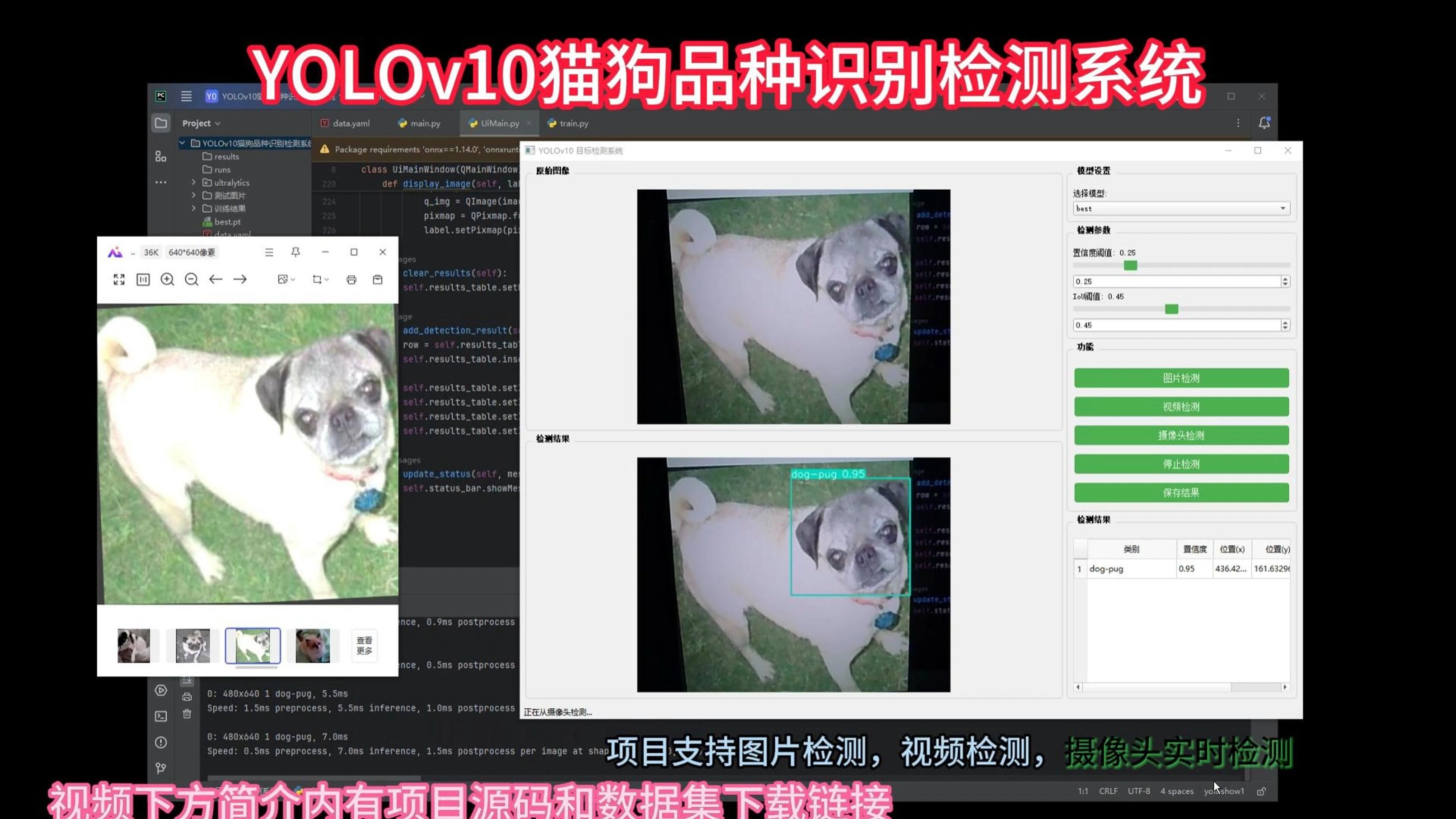Open the data.yaml editor tab
The image size is (1456, 819).
(351, 123)
